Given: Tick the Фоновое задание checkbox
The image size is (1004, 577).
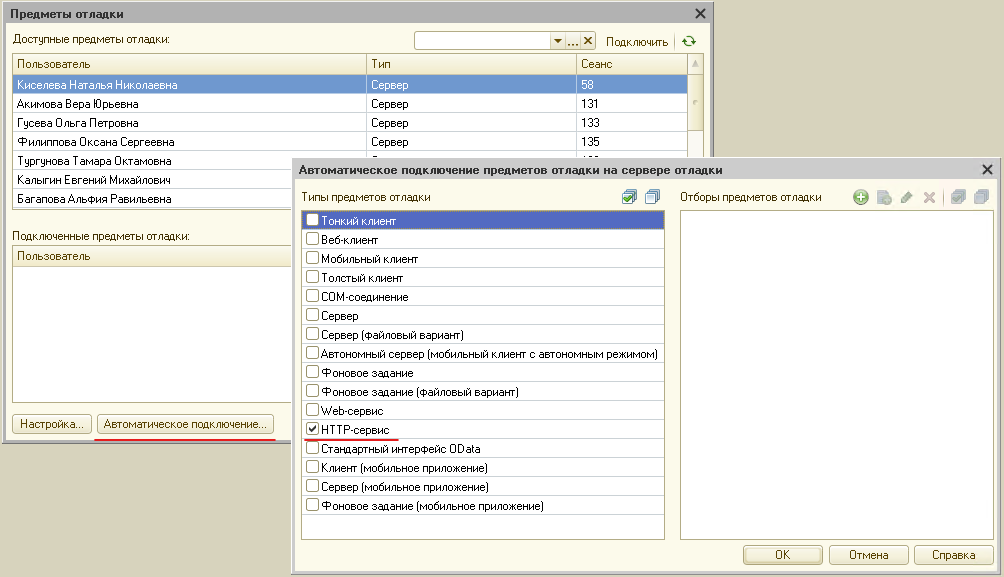Looking at the screenshot, I should tap(312, 372).
